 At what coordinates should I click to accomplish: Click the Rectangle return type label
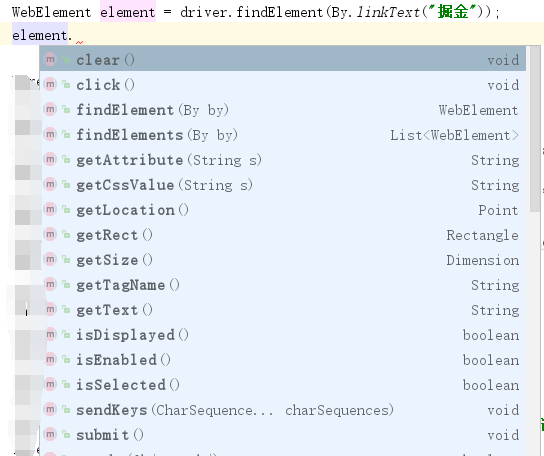pos(482,235)
